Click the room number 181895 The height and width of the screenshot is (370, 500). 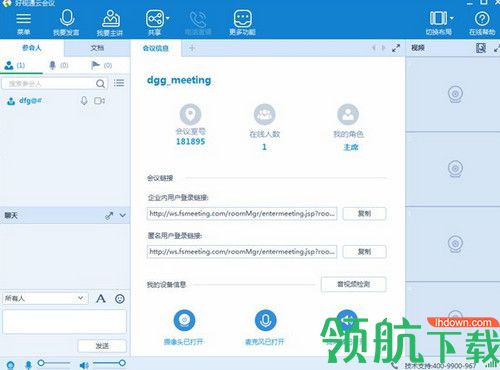coord(190,142)
